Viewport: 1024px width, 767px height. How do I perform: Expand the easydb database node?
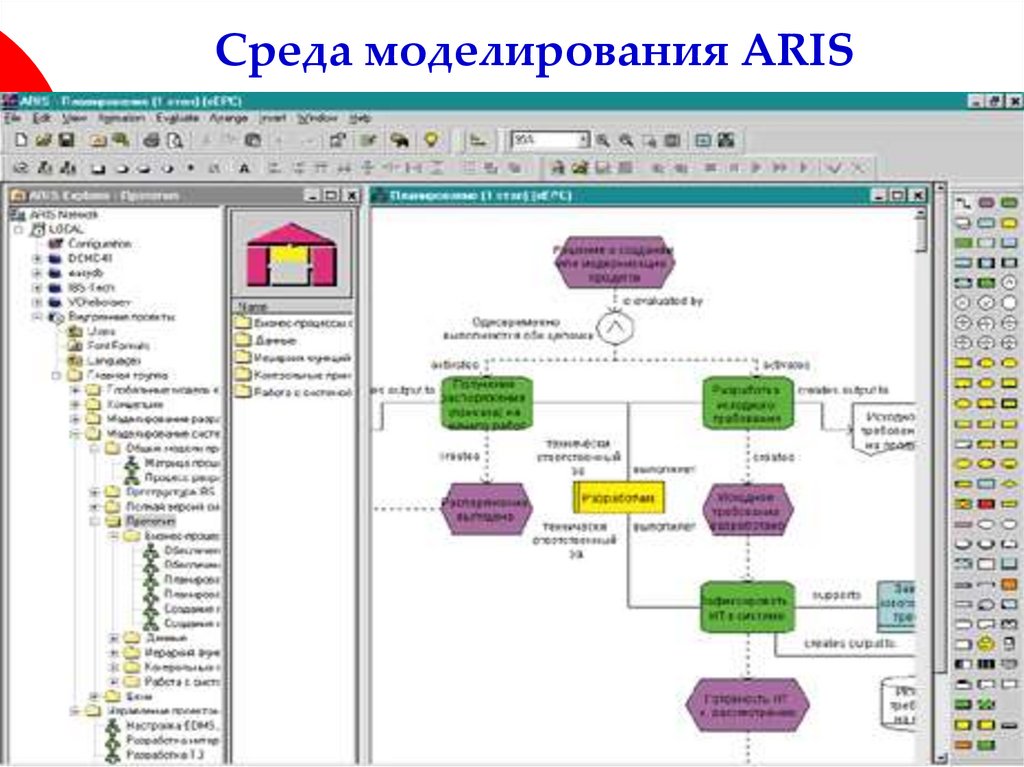(38, 273)
